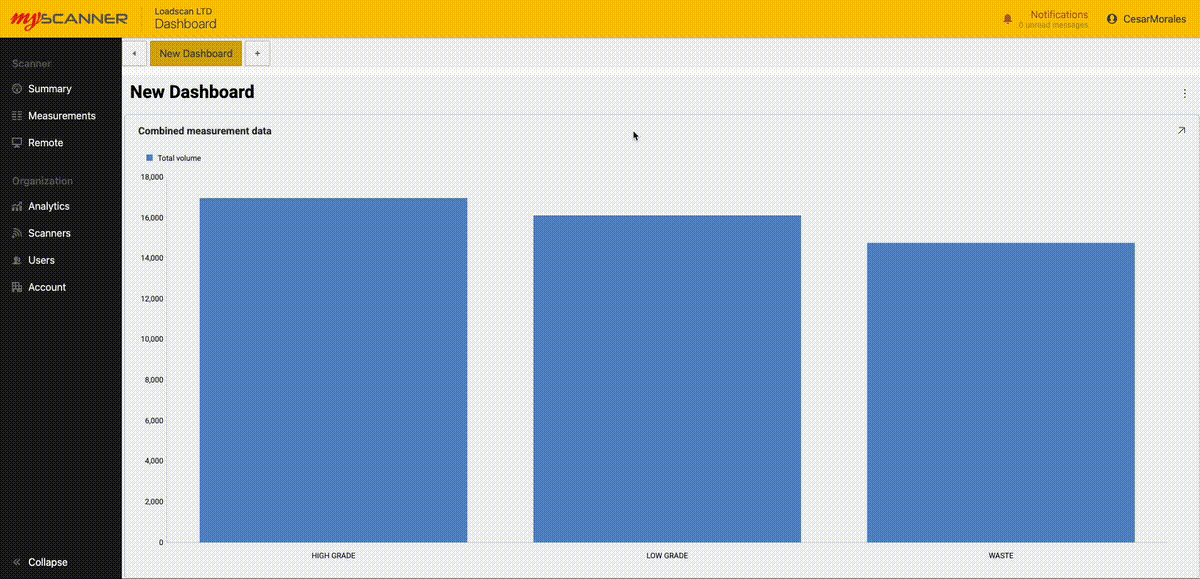Open Notifications panel text
This screenshot has width=1200, height=579.
(x=1059, y=14)
